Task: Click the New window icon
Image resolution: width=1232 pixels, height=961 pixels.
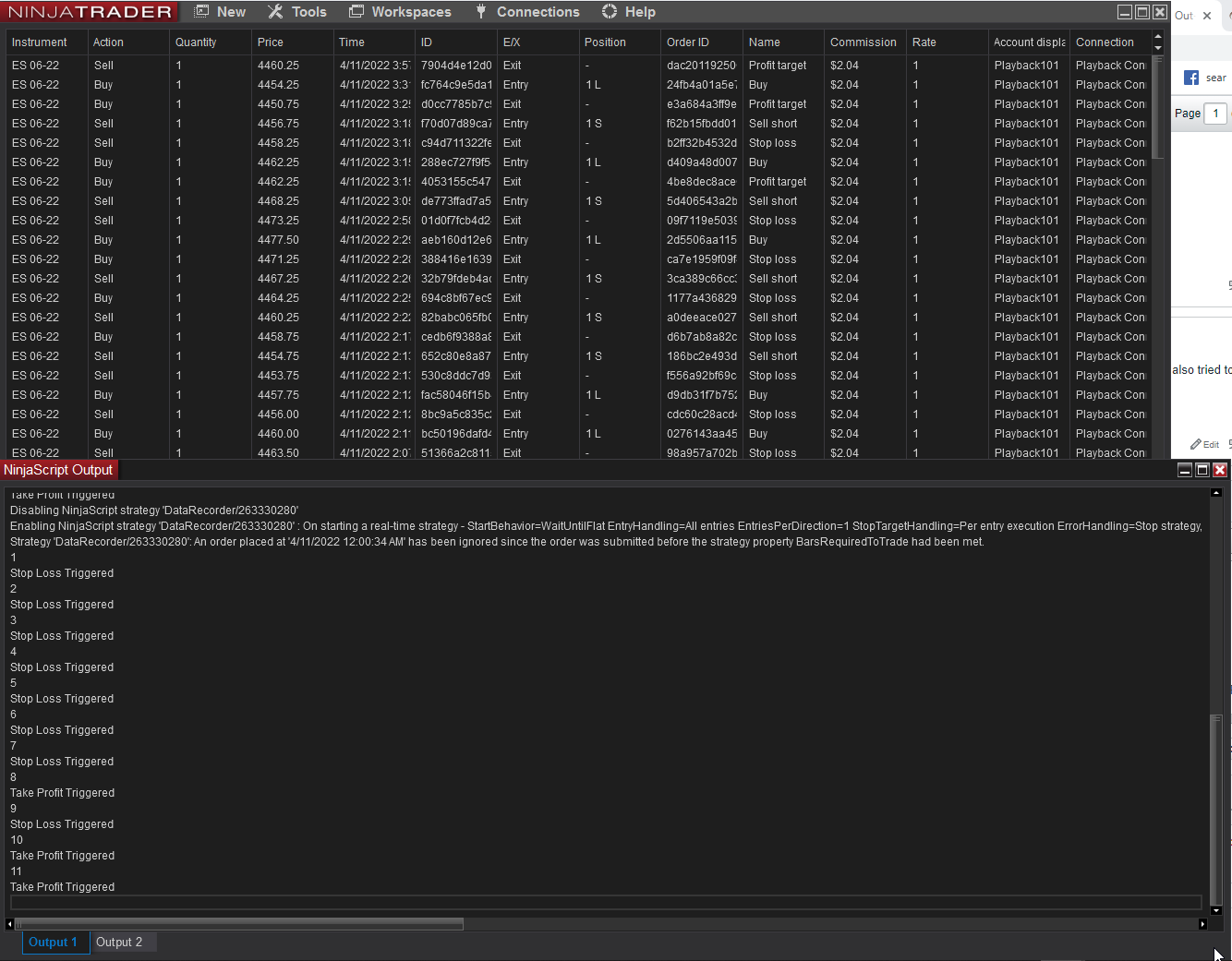Action: (x=201, y=12)
